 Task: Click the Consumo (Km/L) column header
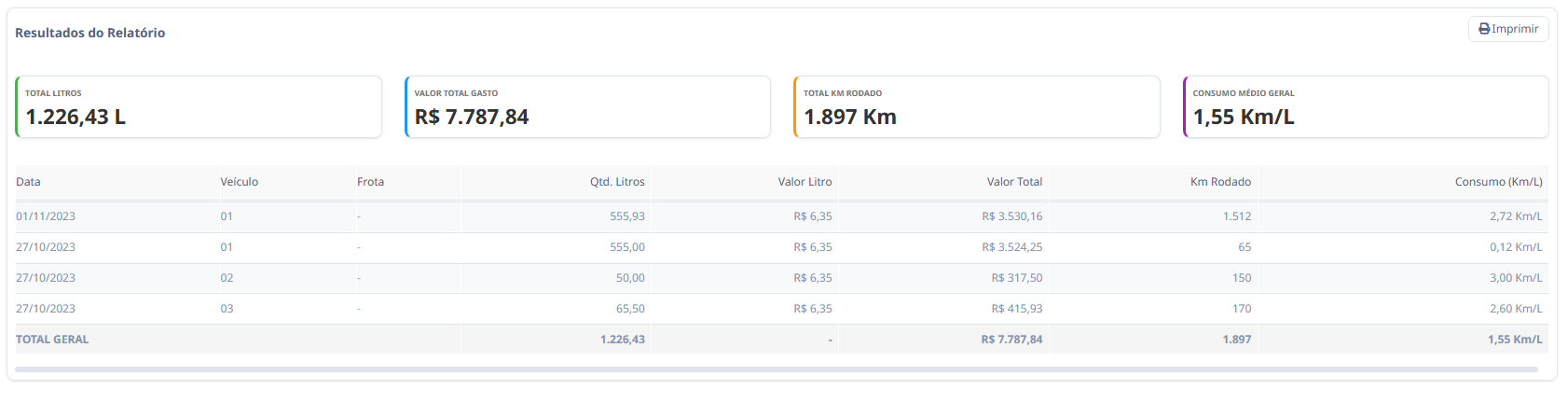[1499, 182]
